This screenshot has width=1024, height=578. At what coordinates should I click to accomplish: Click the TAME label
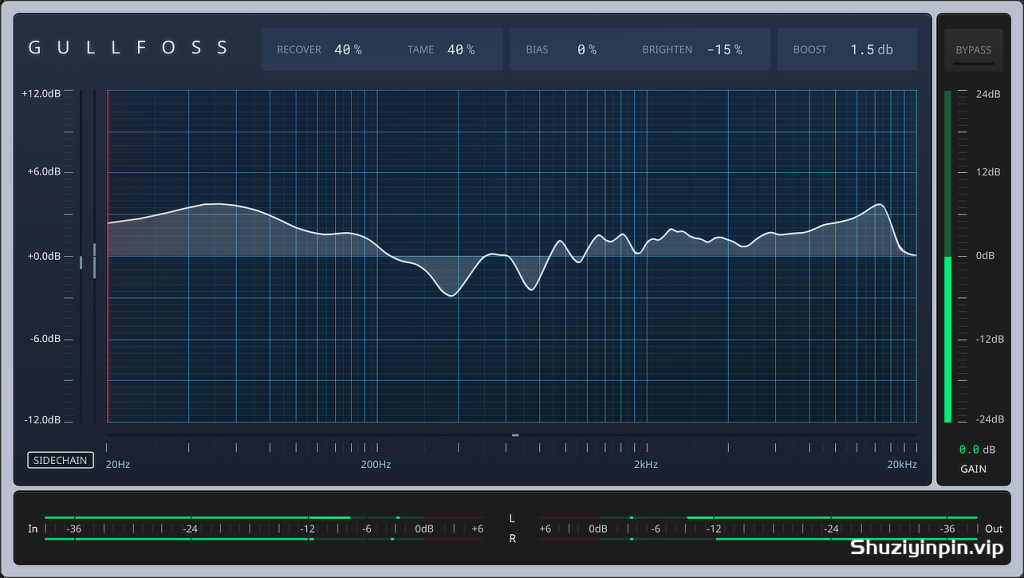click(421, 50)
